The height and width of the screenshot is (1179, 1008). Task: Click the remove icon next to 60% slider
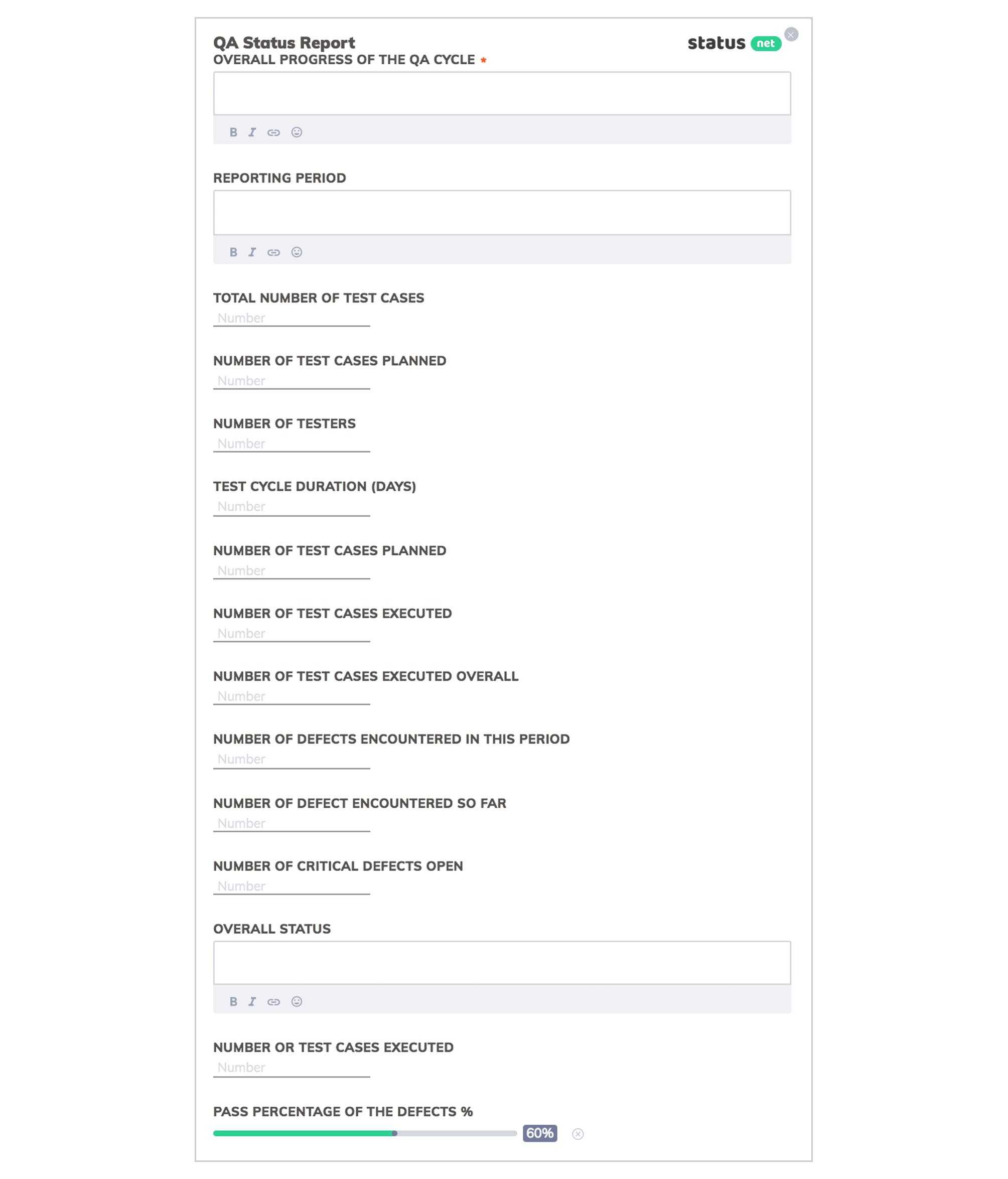(579, 1133)
